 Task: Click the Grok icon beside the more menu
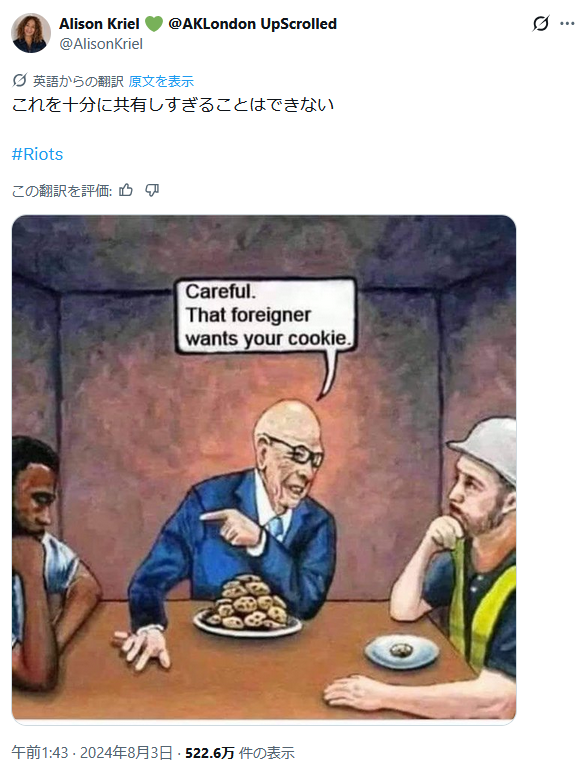click(x=540, y=24)
